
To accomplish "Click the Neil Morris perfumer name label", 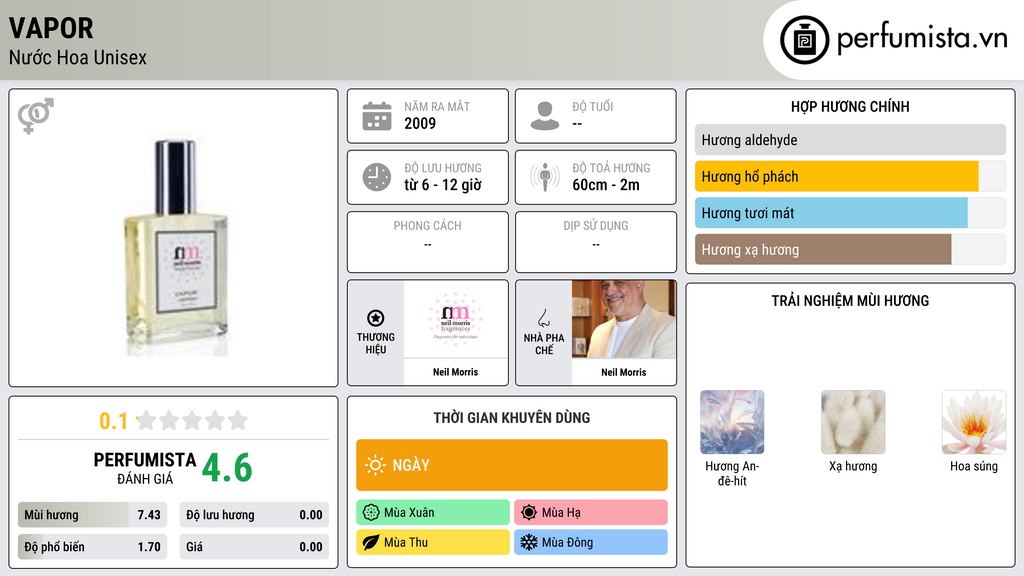I will [624, 372].
